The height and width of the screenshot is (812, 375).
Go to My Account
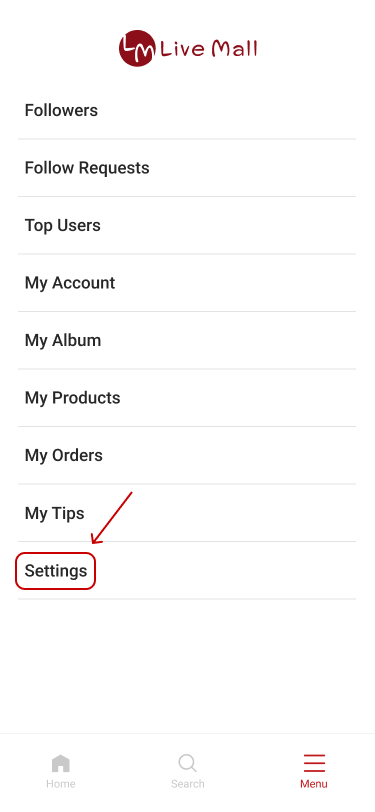tap(187, 283)
